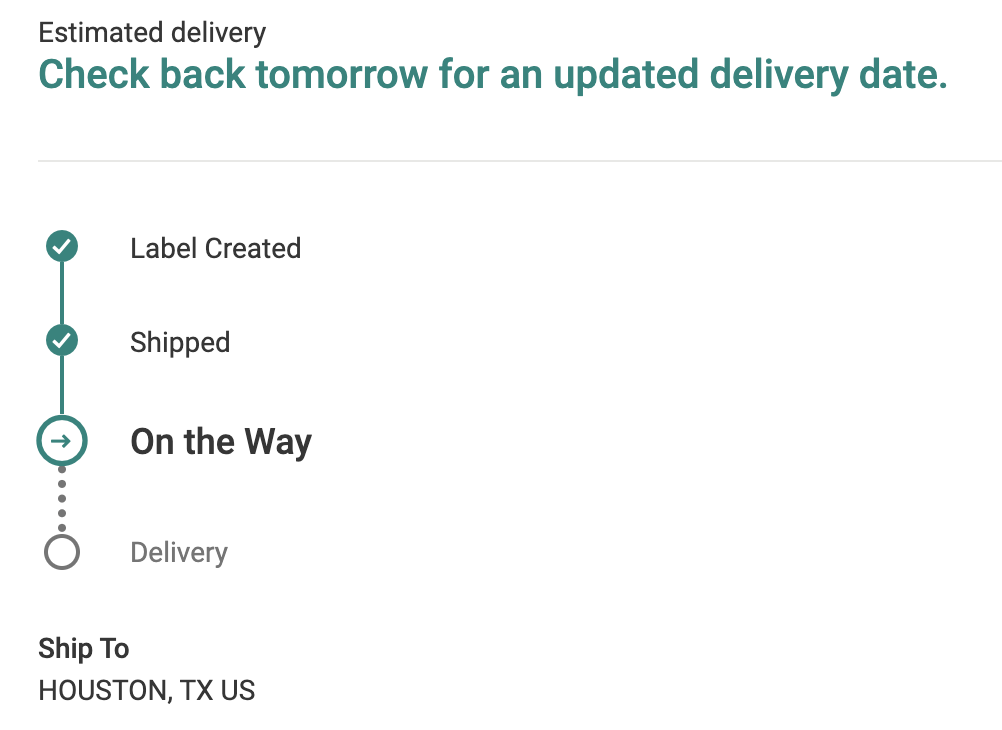This screenshot has height=730, width=1002.
Task: Click progress line between Shipped and On the Way
Action: tap(62, 386)
